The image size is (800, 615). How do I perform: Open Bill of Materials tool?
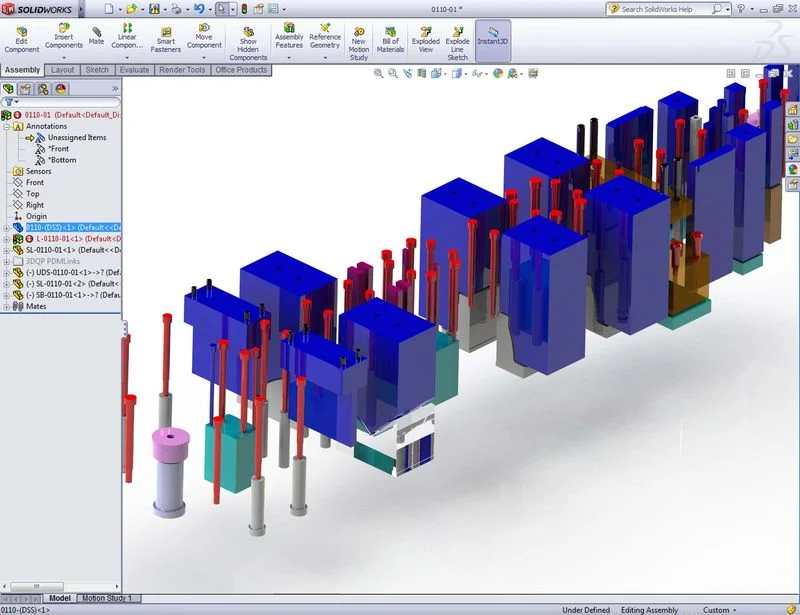tap(390, 39)
